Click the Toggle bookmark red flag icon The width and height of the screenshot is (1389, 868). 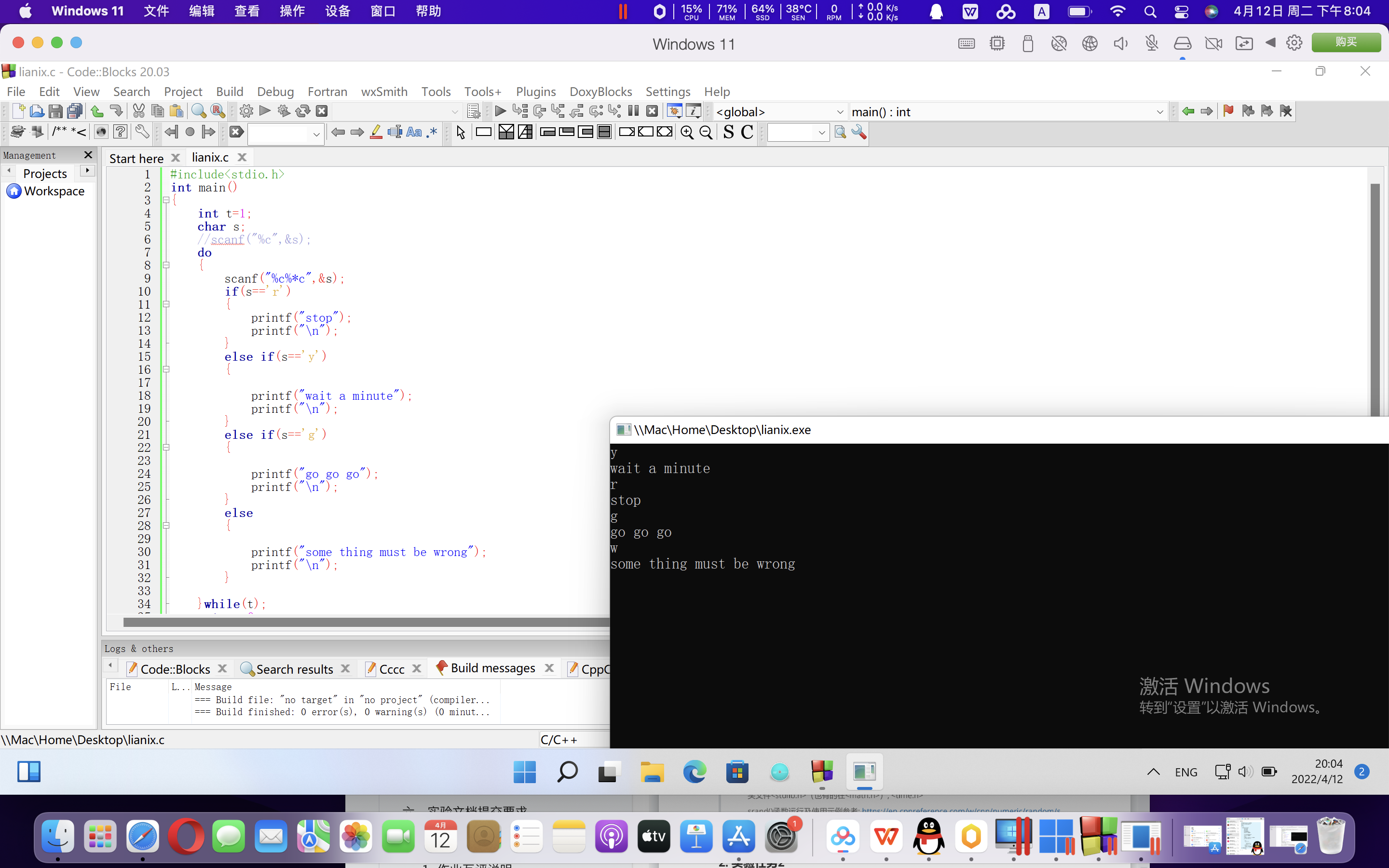[x=1228, y=111]
